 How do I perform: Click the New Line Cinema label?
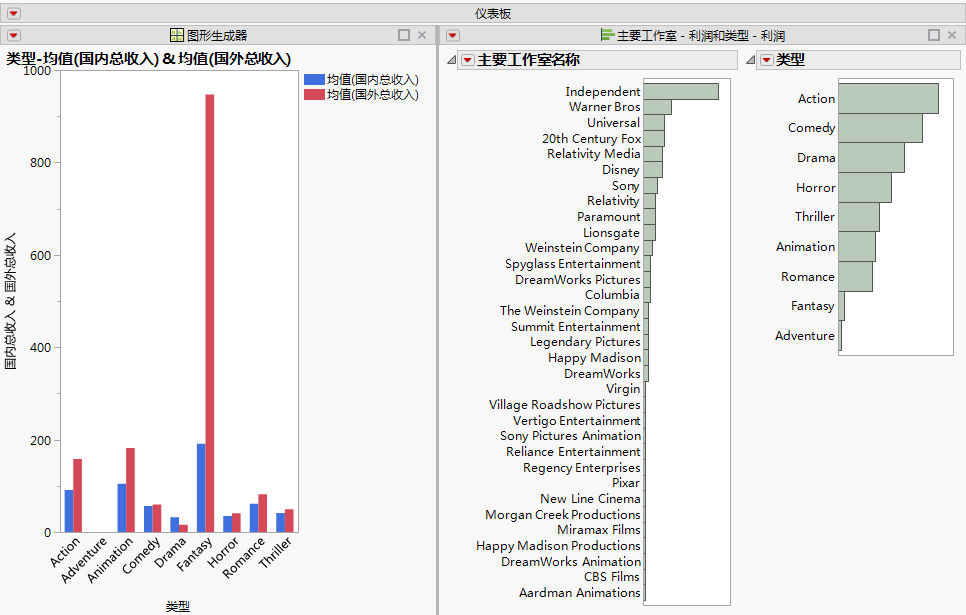click(590, 499)
